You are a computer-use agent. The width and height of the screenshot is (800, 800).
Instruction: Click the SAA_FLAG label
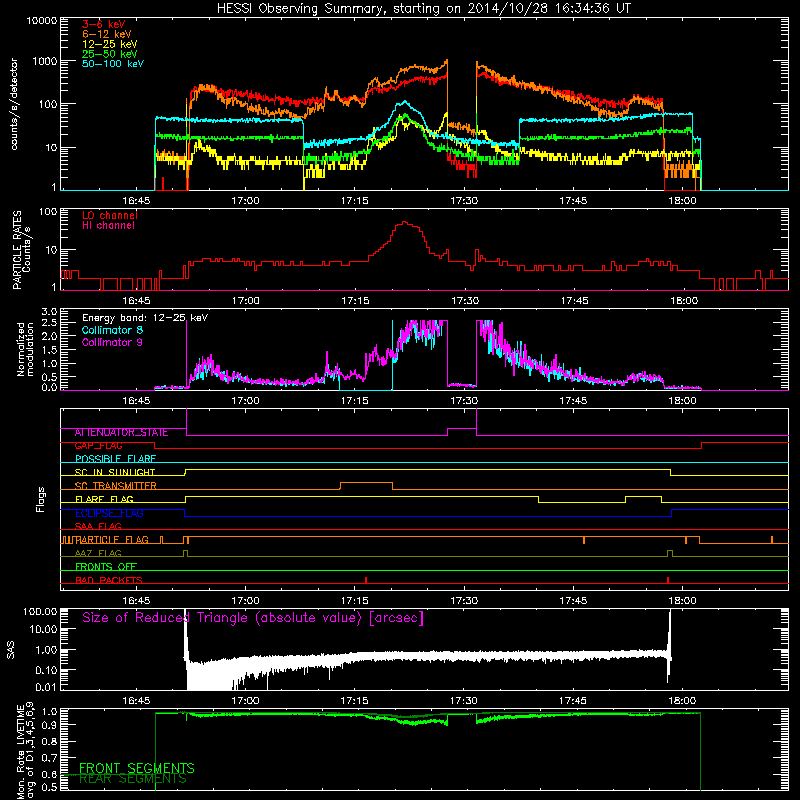tap(98, 527)
